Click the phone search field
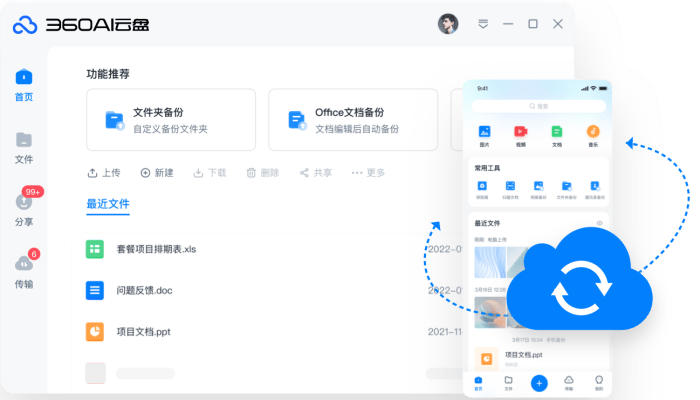The width and height of the screenshot is (700, 400). (539, 105)
